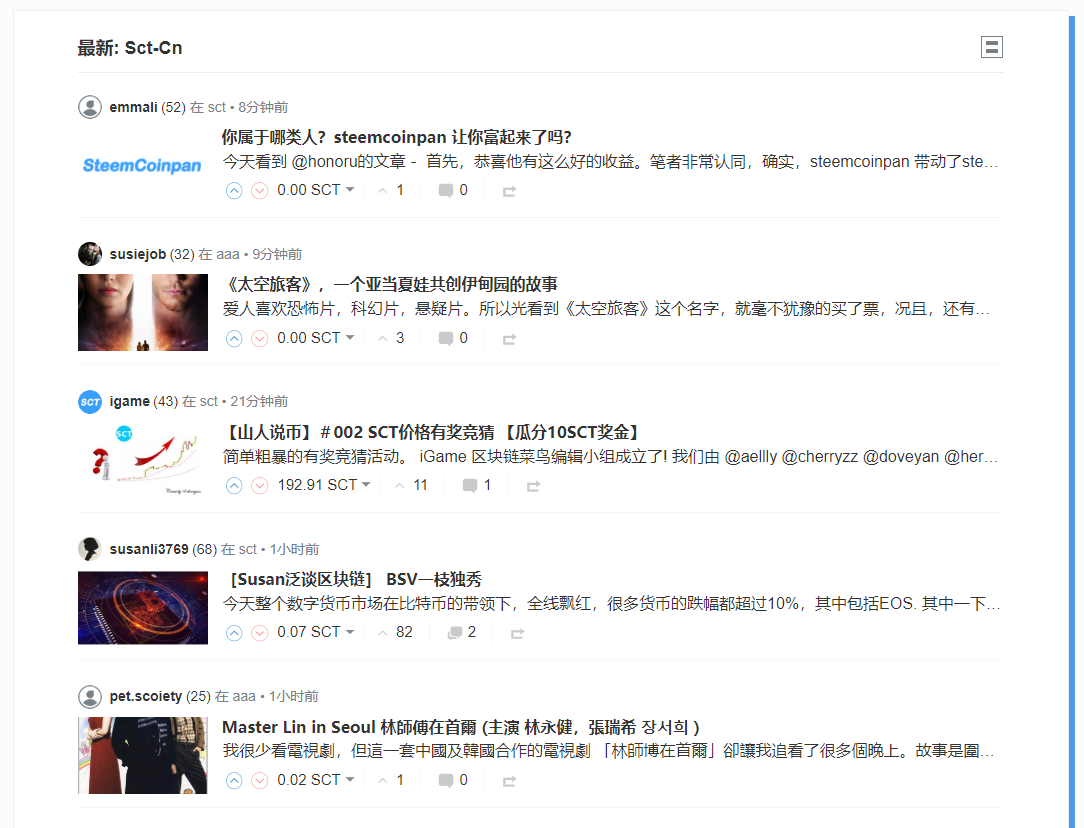Viewport: 1084px width, 828px height.
Task: Click the 《太空旅客》 movie thumbnail image
Action: (142, 312)
